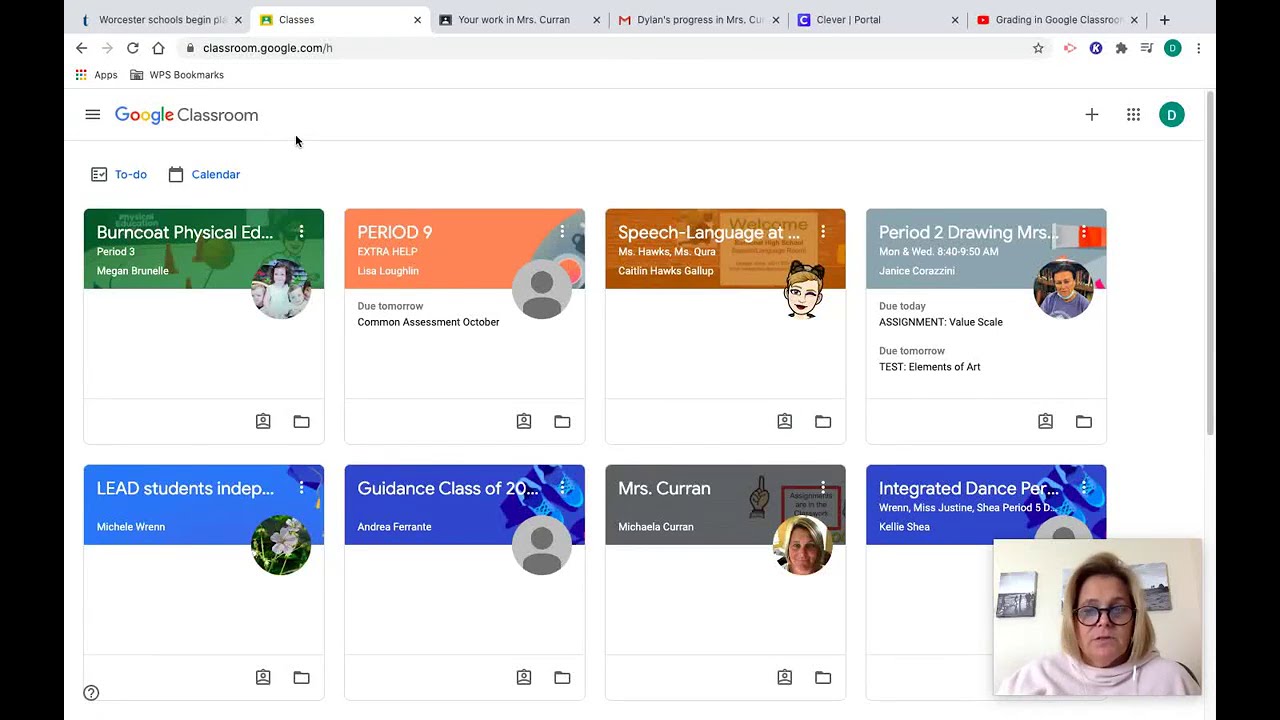Close the Classes browser tab
The height and width of the screenshot is (720, 1280).
[417, 20]
